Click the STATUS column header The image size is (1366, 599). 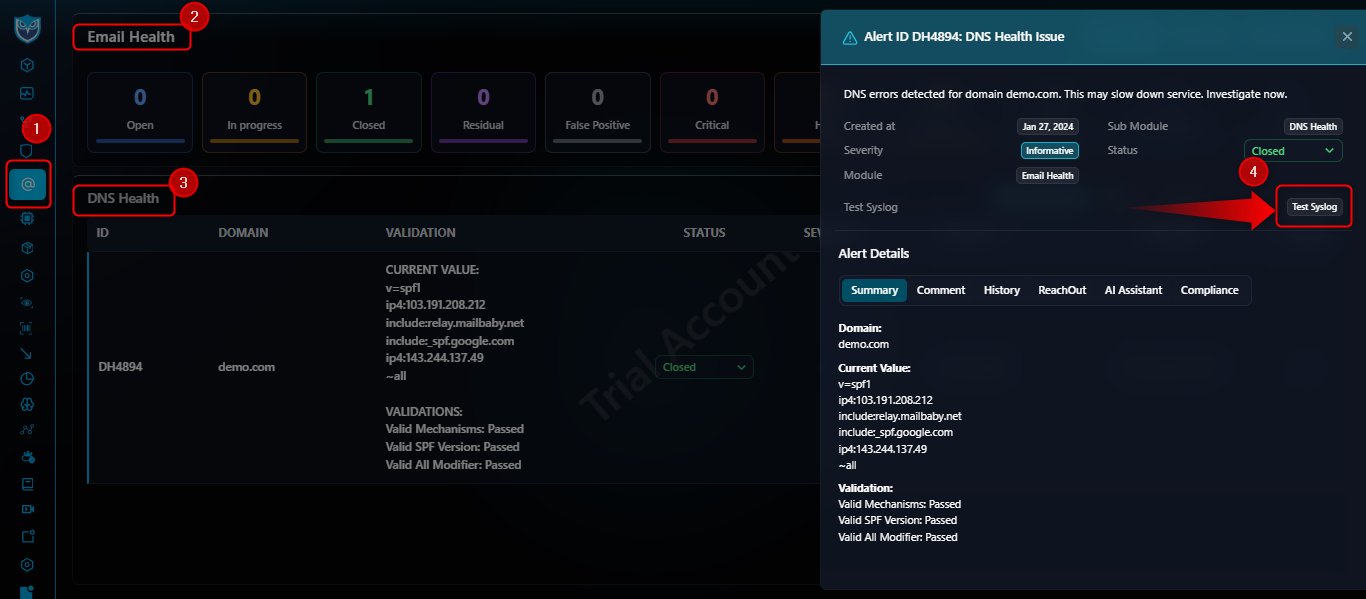[704, 232]
